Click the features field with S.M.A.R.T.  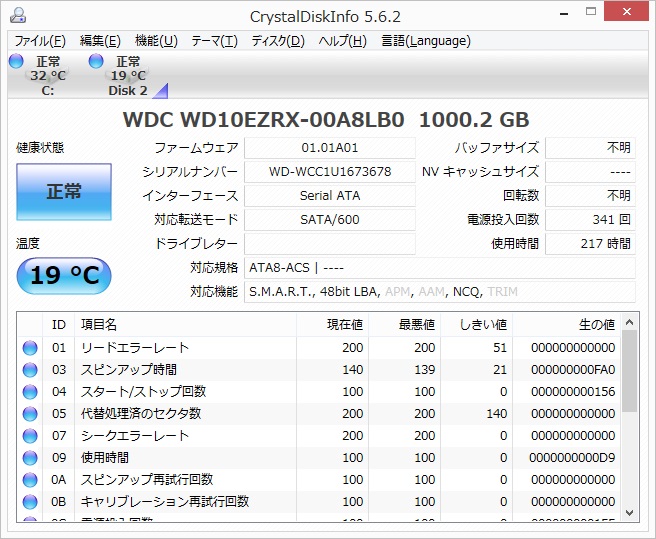440,292
